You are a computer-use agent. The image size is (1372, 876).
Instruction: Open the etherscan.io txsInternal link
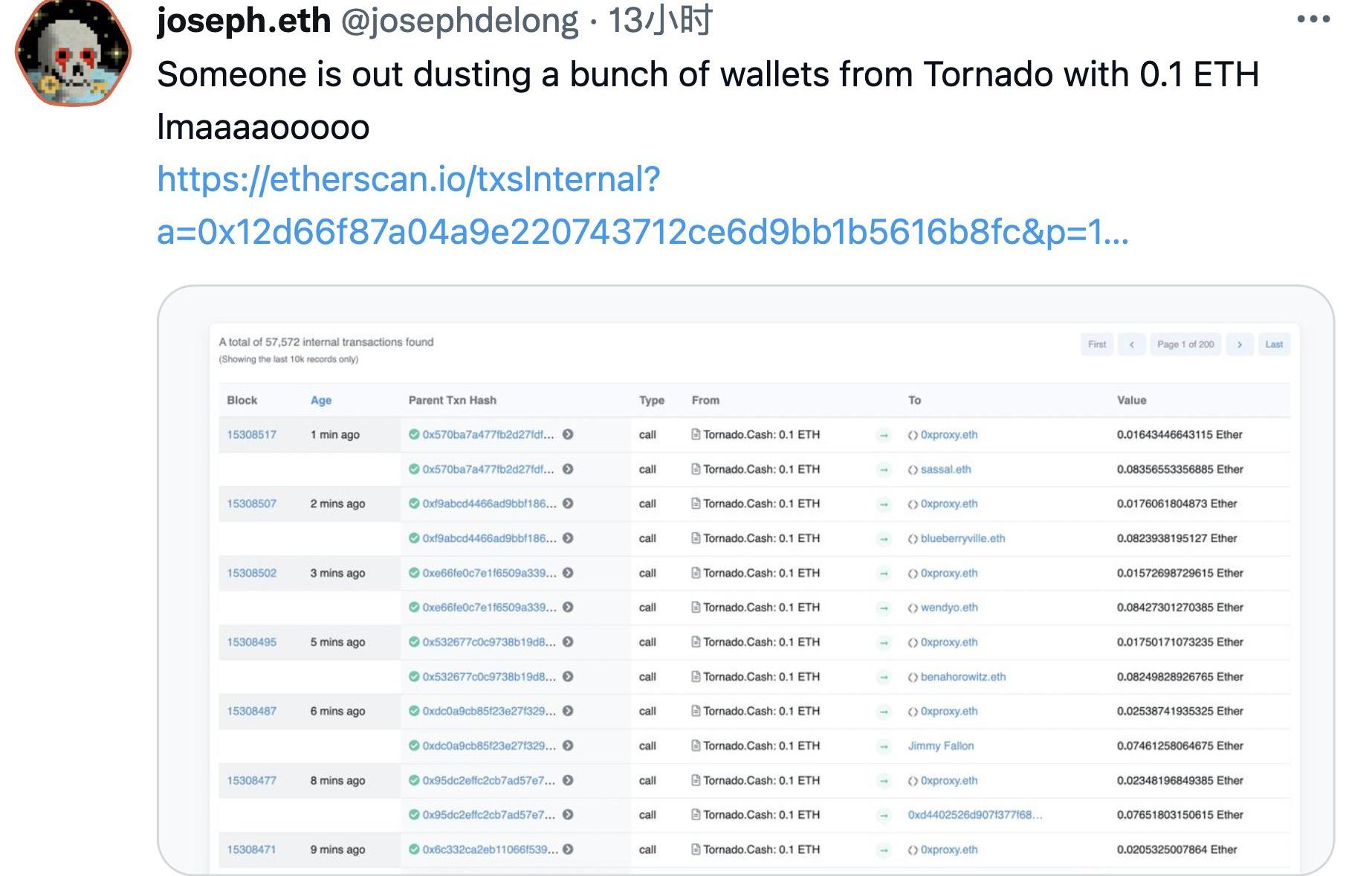point(409,180)
